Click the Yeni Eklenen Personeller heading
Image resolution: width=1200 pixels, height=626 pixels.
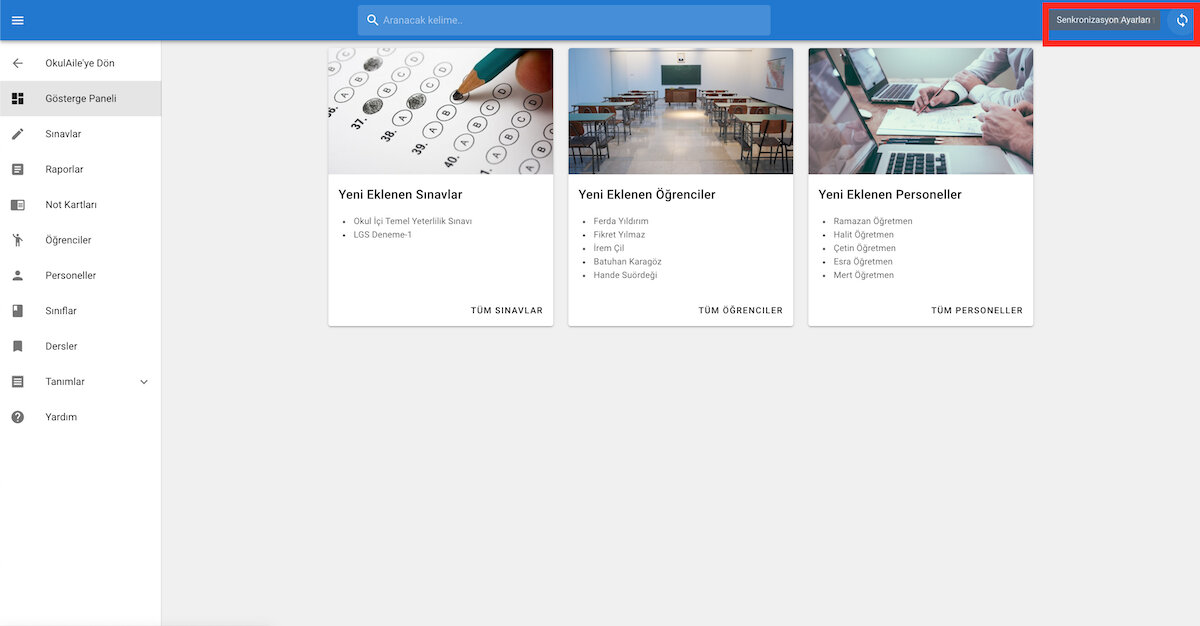point(890,195)
